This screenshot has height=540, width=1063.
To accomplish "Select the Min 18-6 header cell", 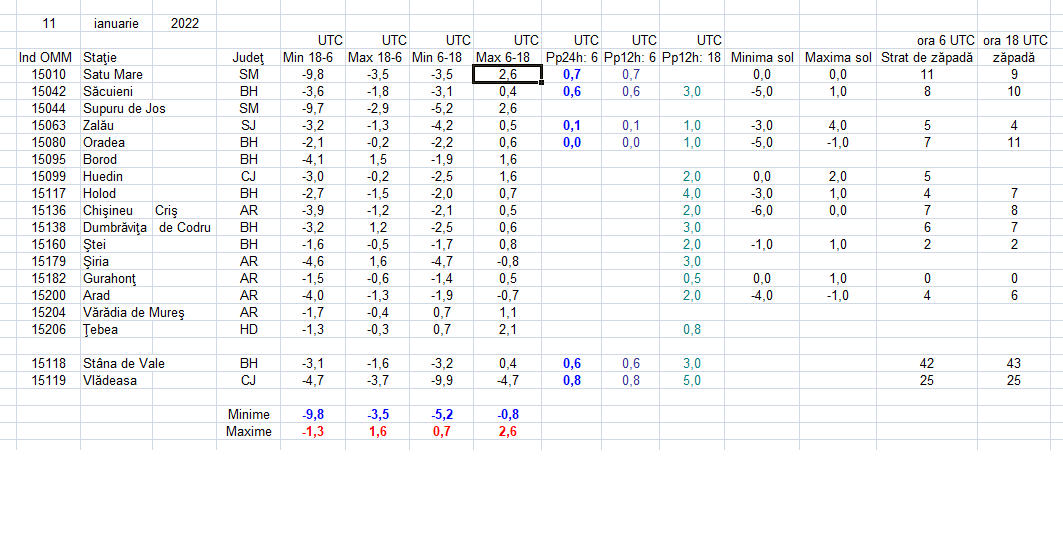I will pyautogui.click(x=313, y=58).
